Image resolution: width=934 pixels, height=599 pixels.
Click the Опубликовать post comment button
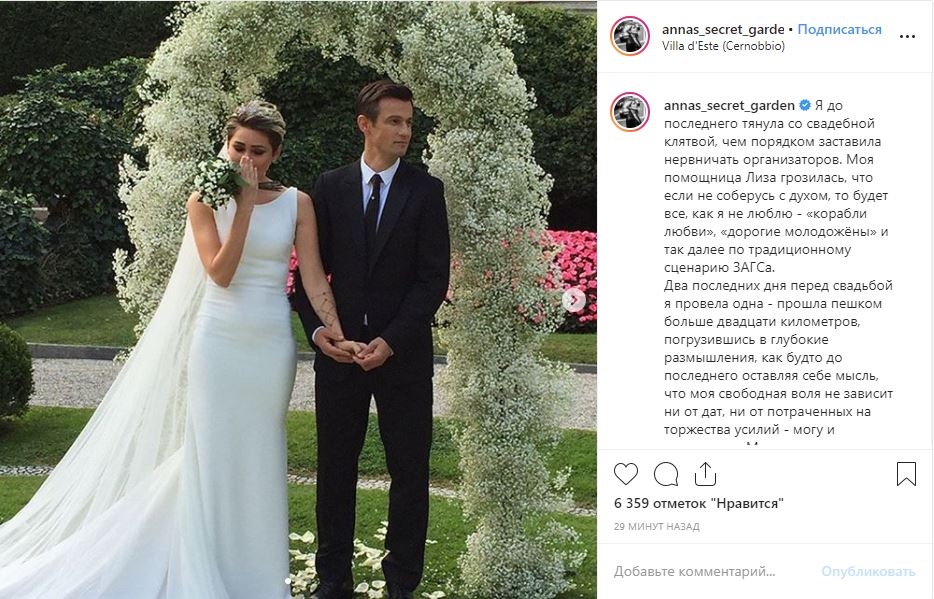868,572
